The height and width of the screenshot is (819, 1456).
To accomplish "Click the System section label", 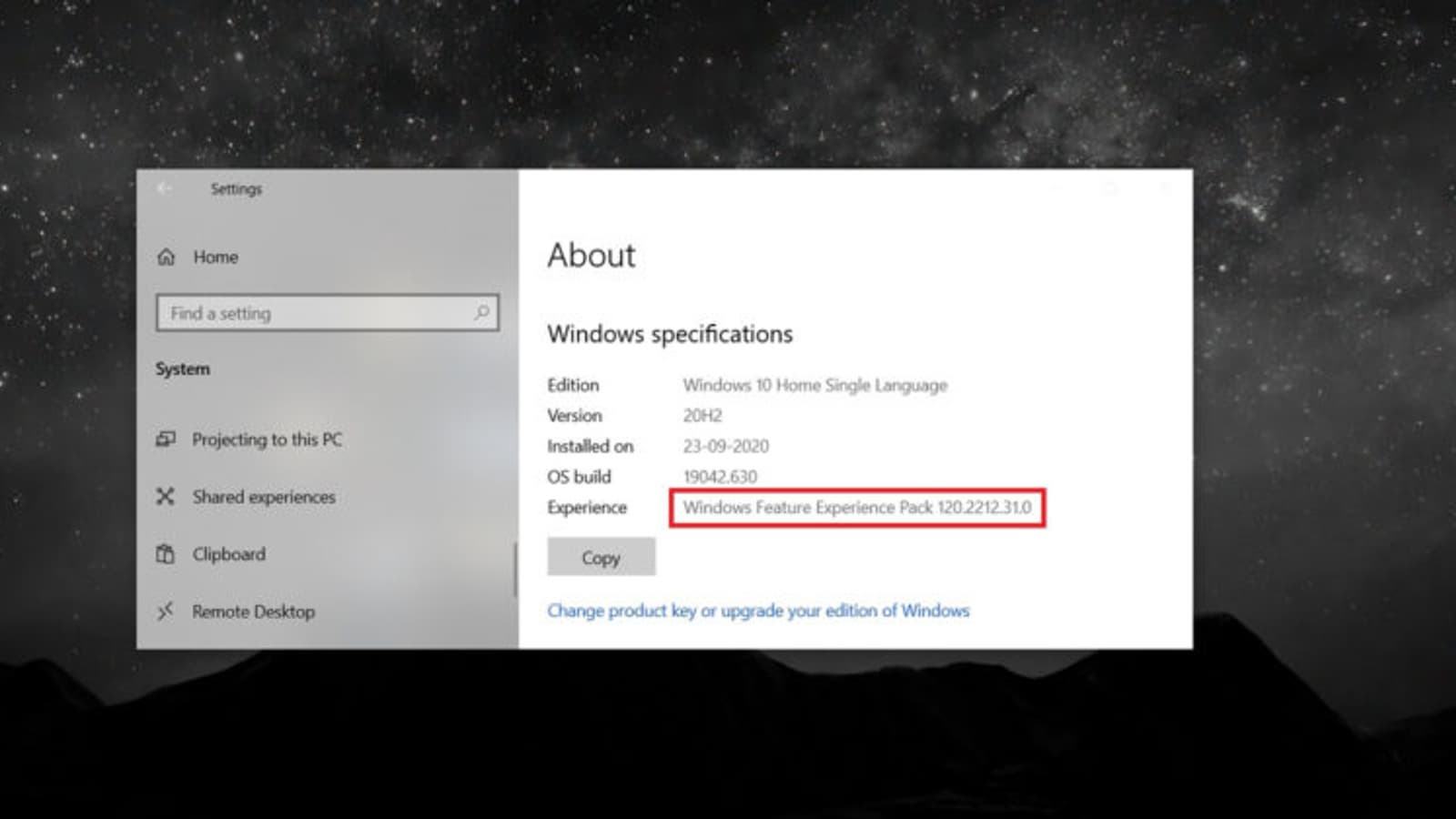I will tap(182, 369).
